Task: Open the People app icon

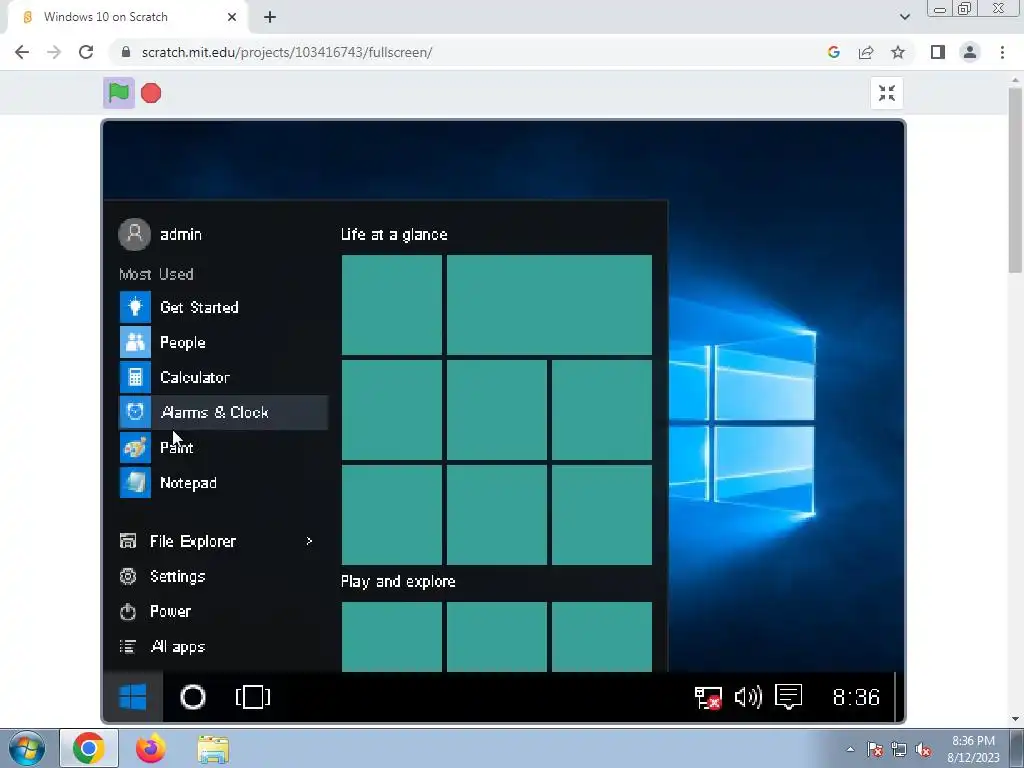Action: click(135, 342)
